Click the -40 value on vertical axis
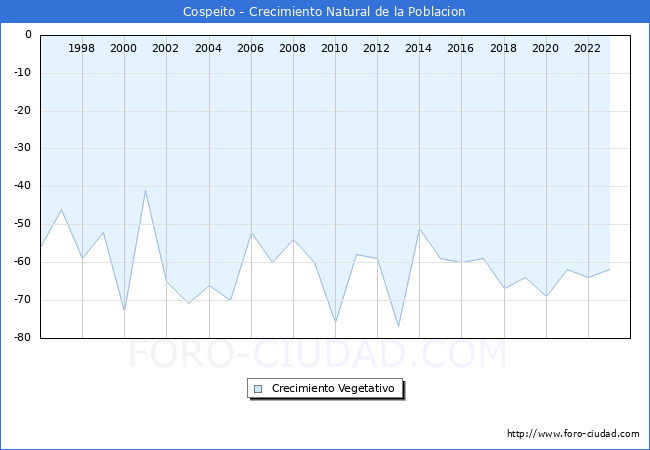650x450 pixels. point(21,186)
